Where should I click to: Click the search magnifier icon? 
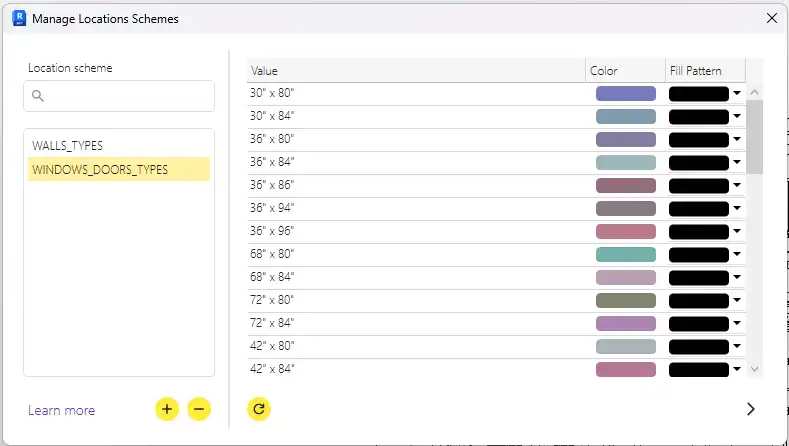coord(38,96)
